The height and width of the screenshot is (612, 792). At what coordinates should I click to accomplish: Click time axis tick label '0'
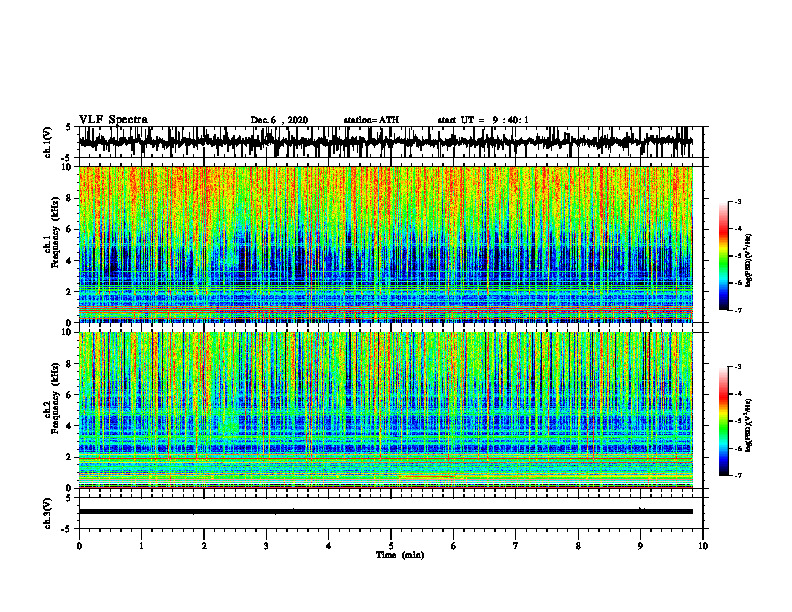click(x=79, y=546)
